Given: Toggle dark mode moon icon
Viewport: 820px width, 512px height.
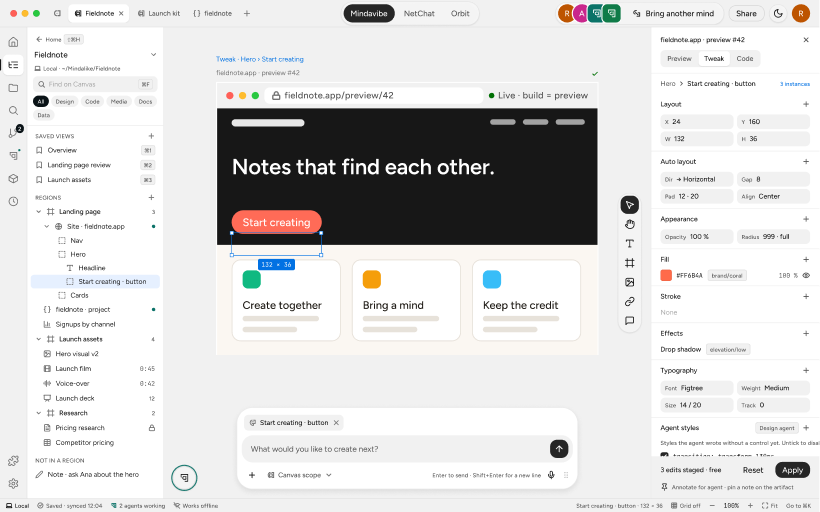Looking at the screenshot, I should click(x=778, y=14).
